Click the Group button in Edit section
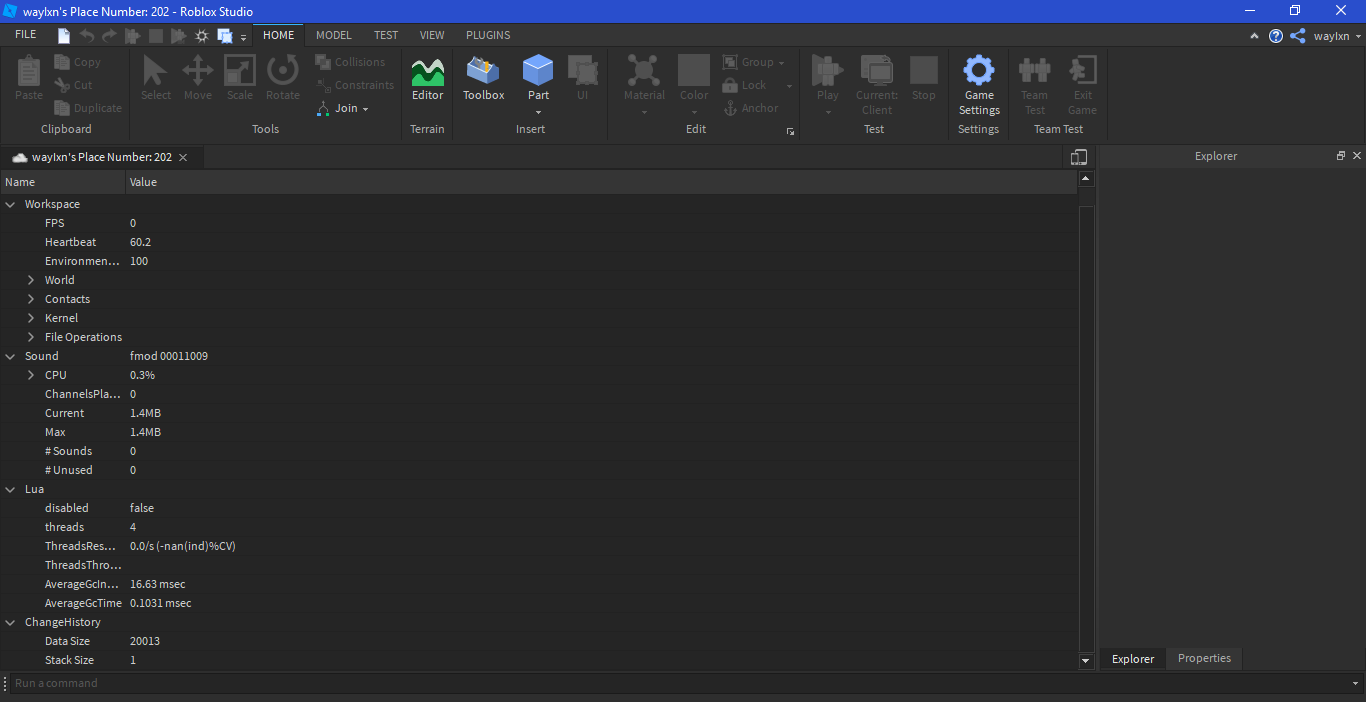 coord(754,62)
